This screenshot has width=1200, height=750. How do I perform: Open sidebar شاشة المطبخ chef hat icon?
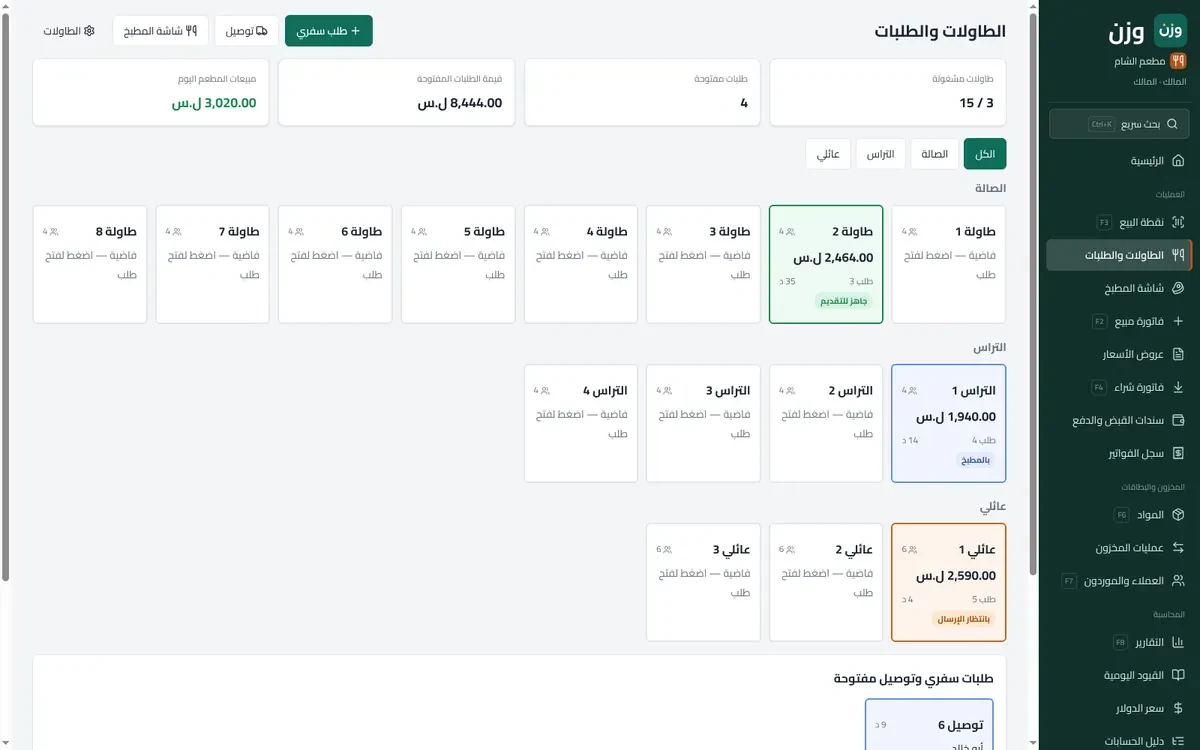point(1178,288)
